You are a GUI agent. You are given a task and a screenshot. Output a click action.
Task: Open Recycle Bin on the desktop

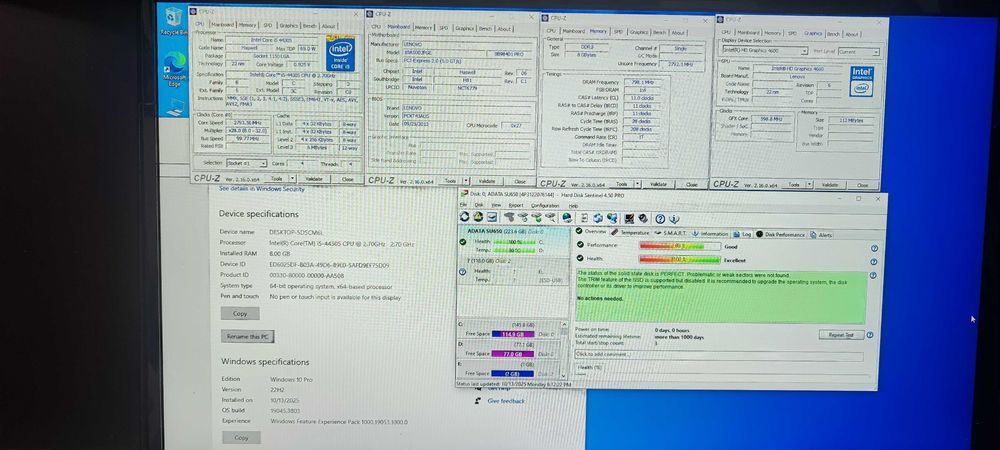coord(173,21)
